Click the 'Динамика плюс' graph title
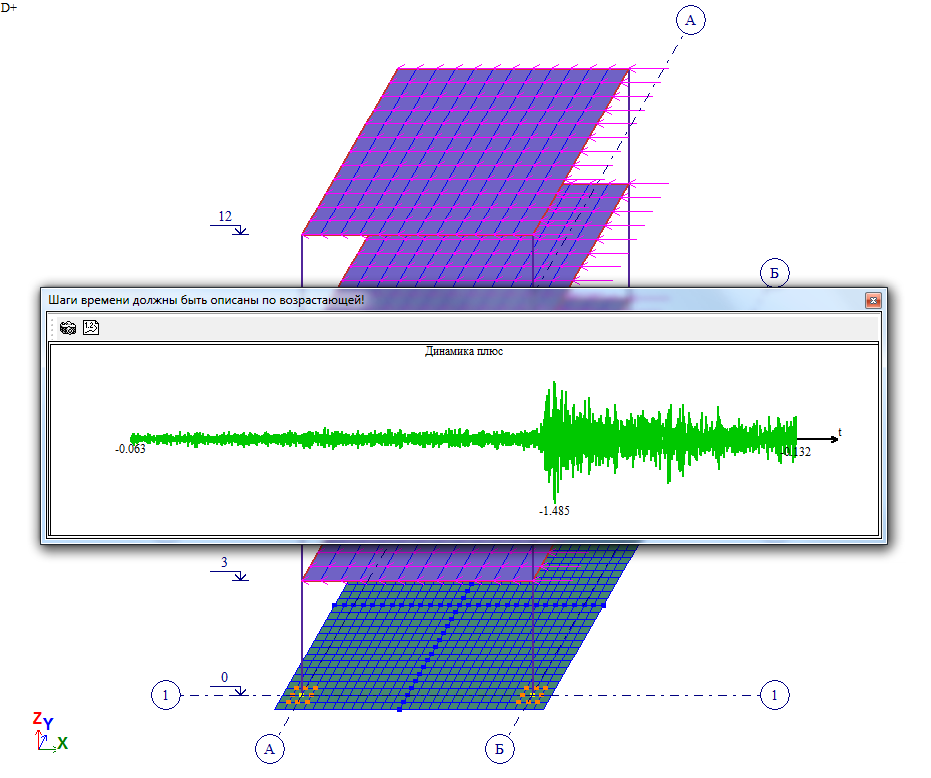931x778 pixels. click(464, 352)
